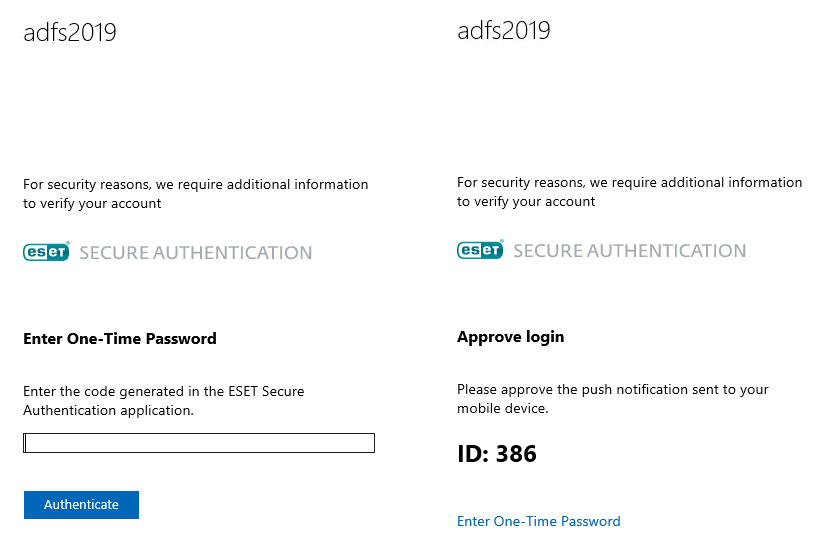Focus the one-time password input field

pos(199,443)
